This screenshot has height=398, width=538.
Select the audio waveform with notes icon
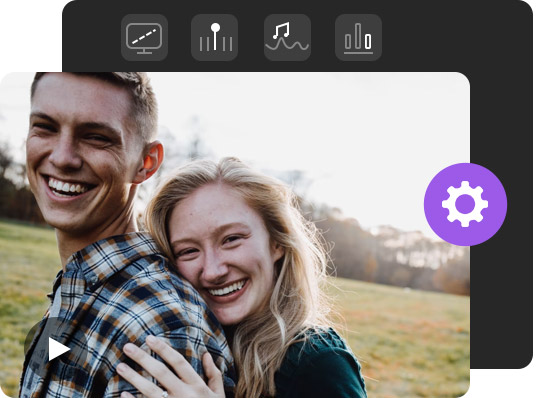288,37
